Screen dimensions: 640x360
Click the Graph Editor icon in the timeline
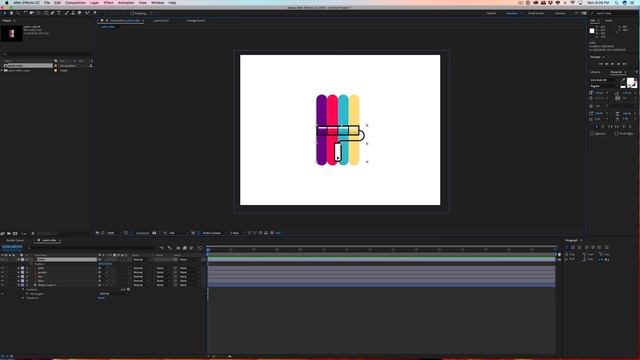pyautogui.click(x=200, y=248)
